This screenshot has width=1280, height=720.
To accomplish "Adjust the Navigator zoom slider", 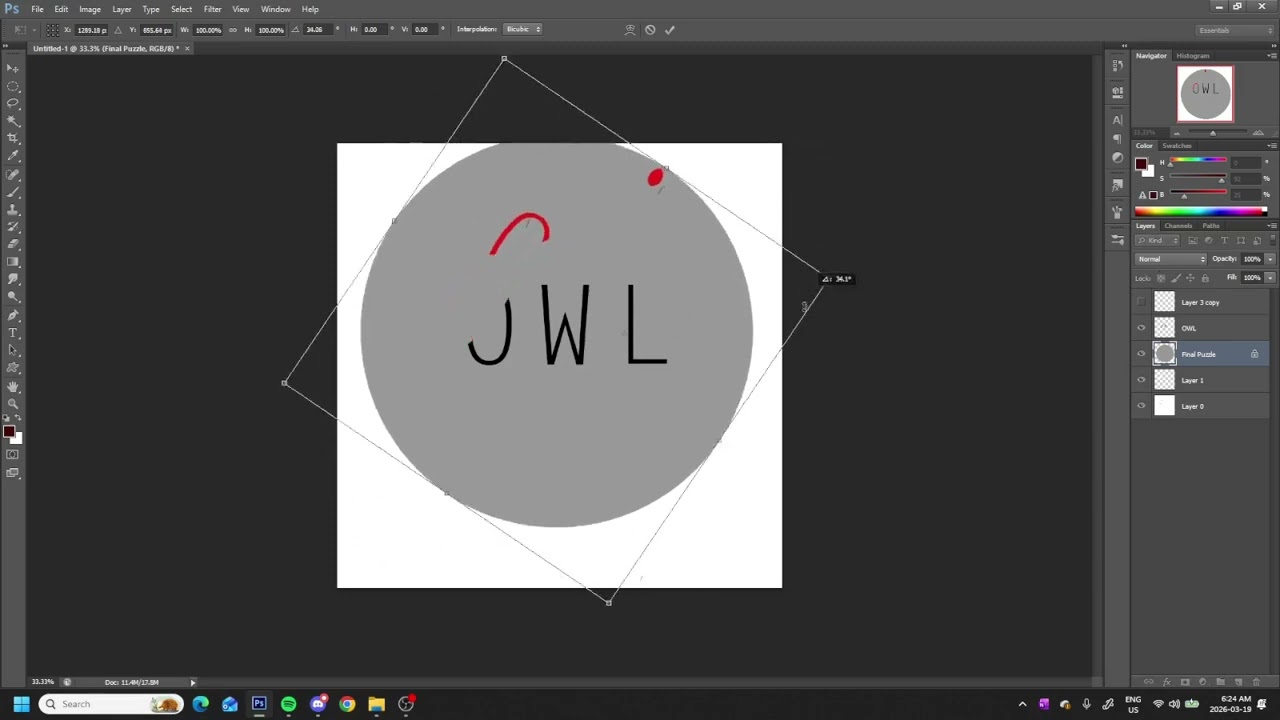I will (1213, 133).
